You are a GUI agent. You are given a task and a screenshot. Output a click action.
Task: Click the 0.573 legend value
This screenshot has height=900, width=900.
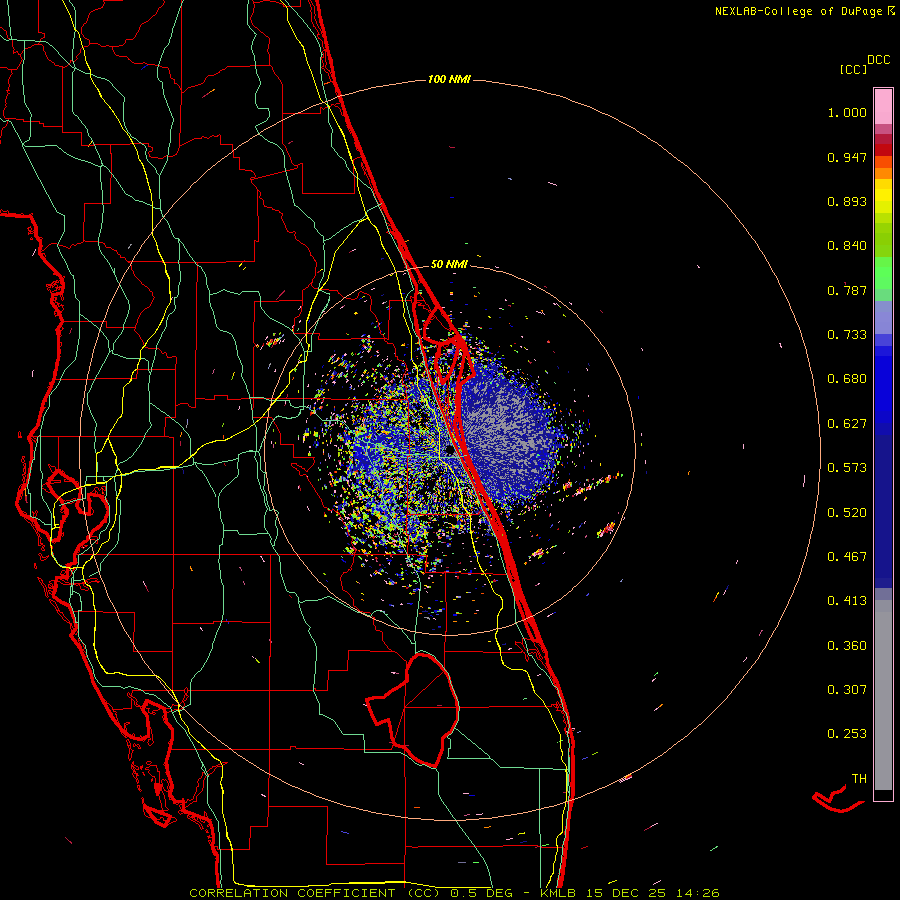tap(847, 468)
